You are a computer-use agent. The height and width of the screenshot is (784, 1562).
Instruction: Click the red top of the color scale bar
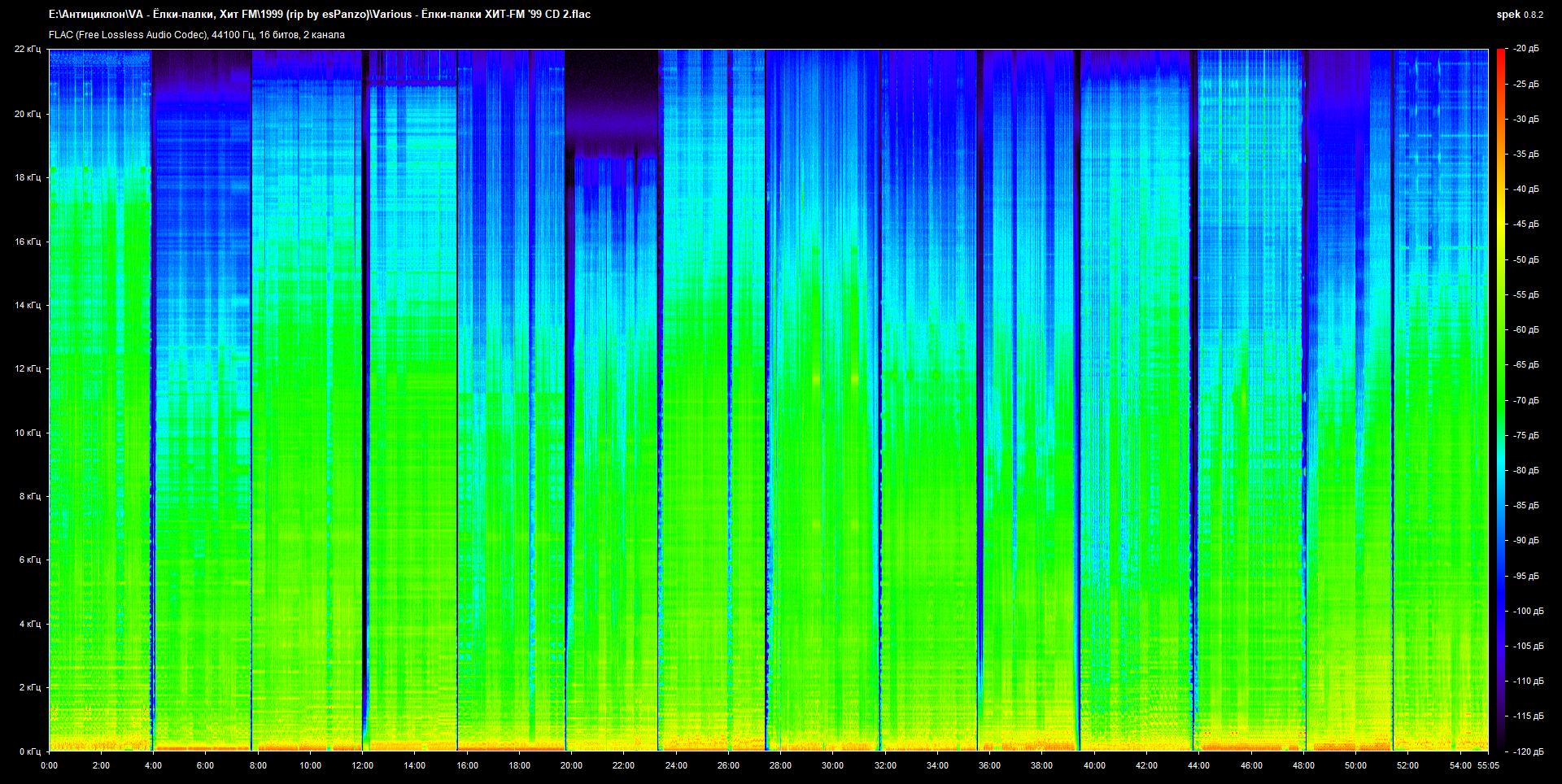point(1500,55)
